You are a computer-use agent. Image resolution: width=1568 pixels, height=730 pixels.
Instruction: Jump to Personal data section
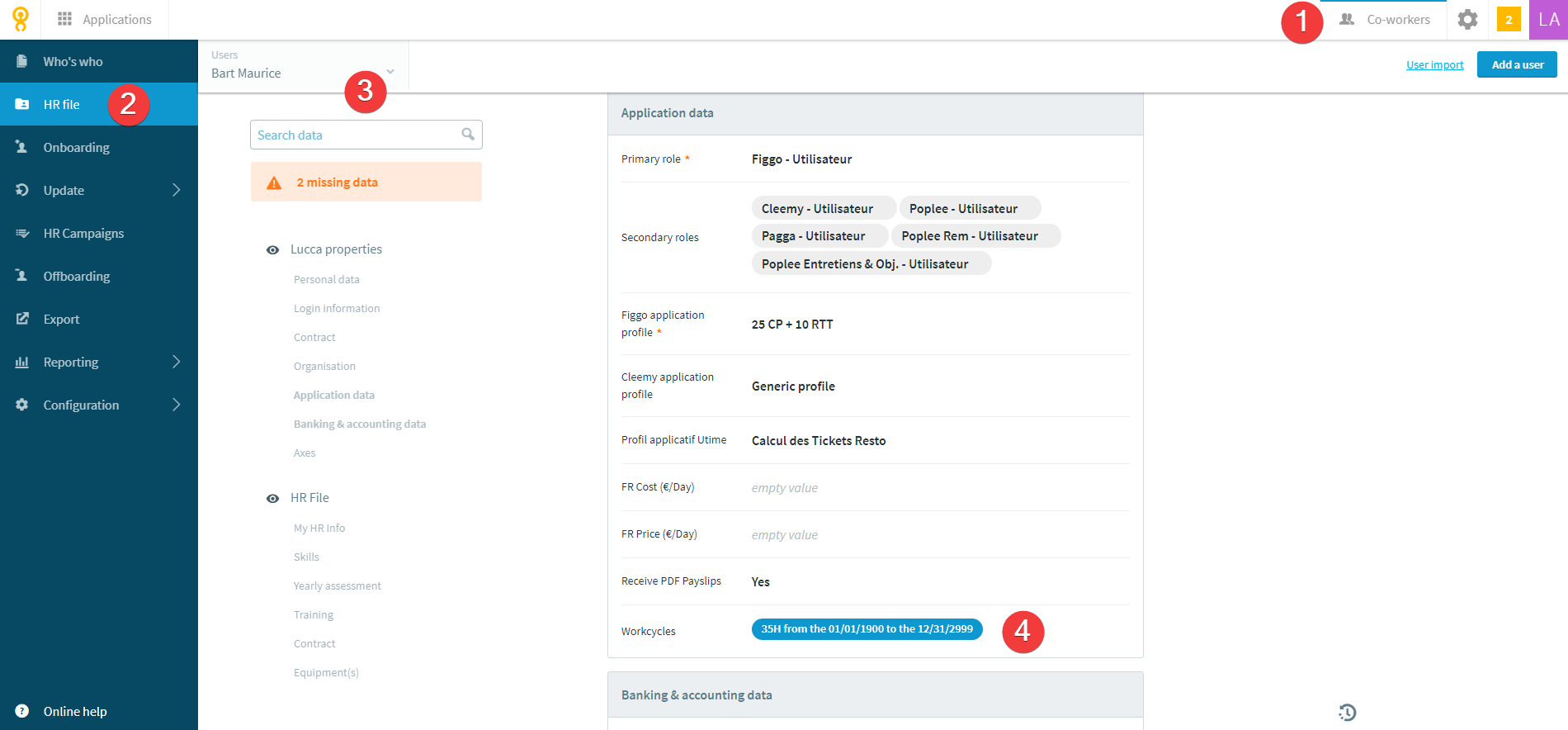tap(327, 279)
